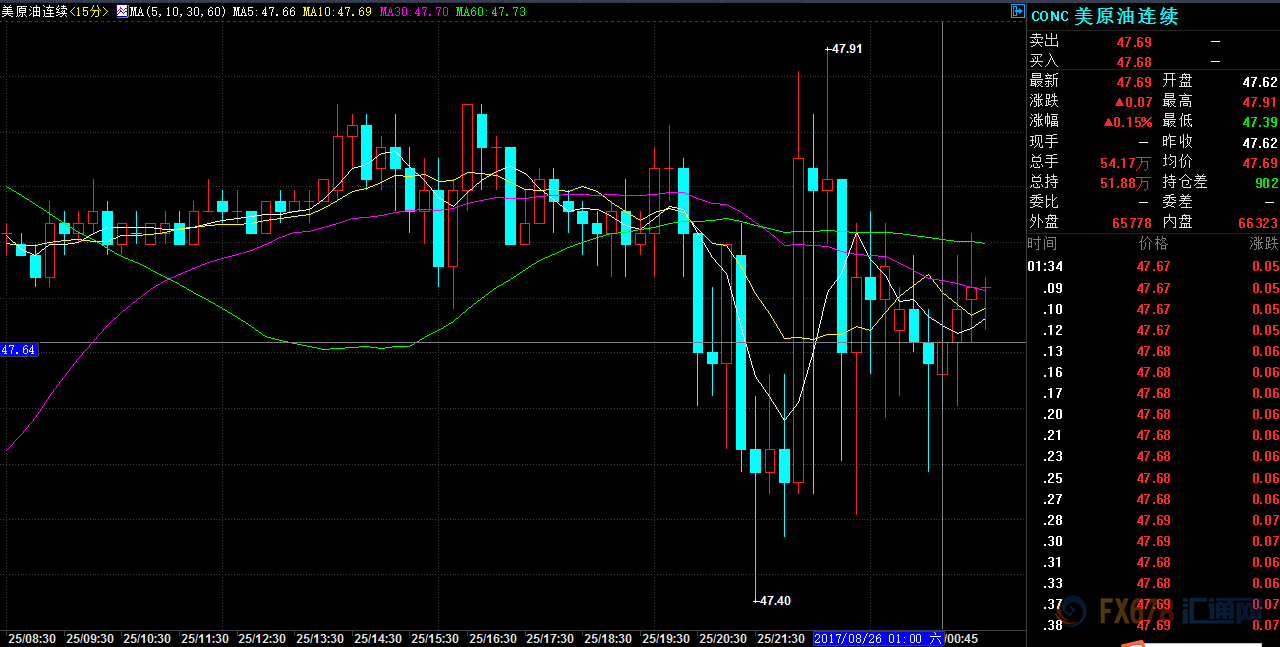Click the 美原油连续 chart title
The height and width of the screenshot is (647, 1280).
pos(34,12)
